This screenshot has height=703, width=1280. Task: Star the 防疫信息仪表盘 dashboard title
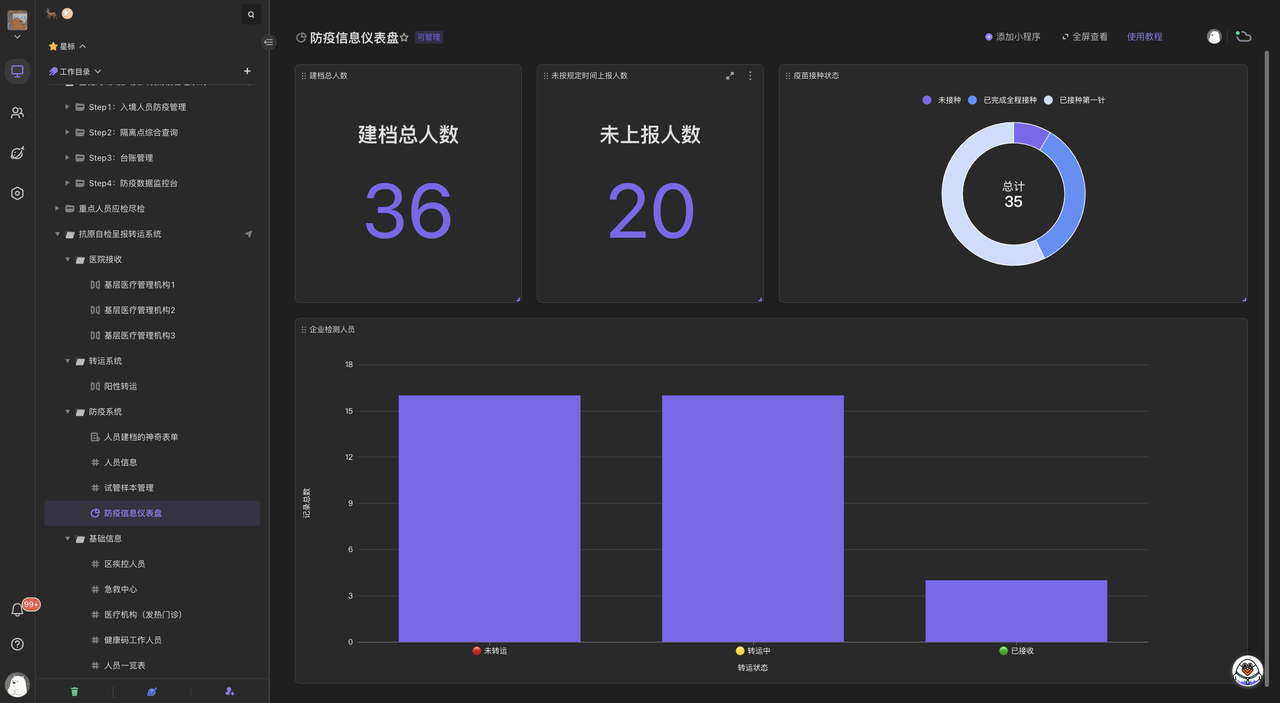(404, 38)
